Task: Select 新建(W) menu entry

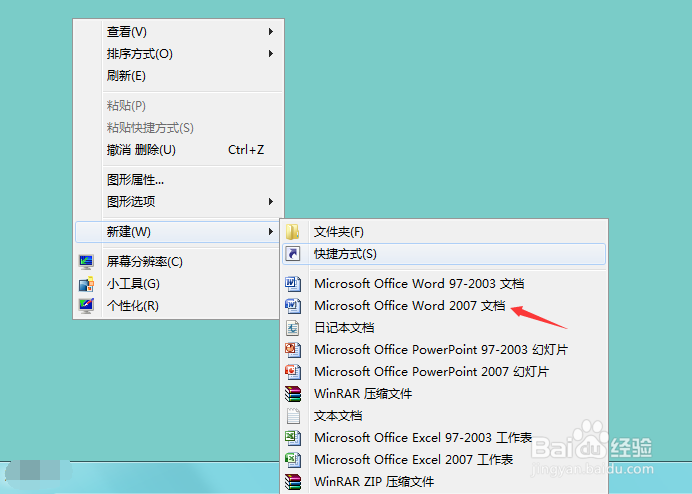Action: click(x=178, y=232)
